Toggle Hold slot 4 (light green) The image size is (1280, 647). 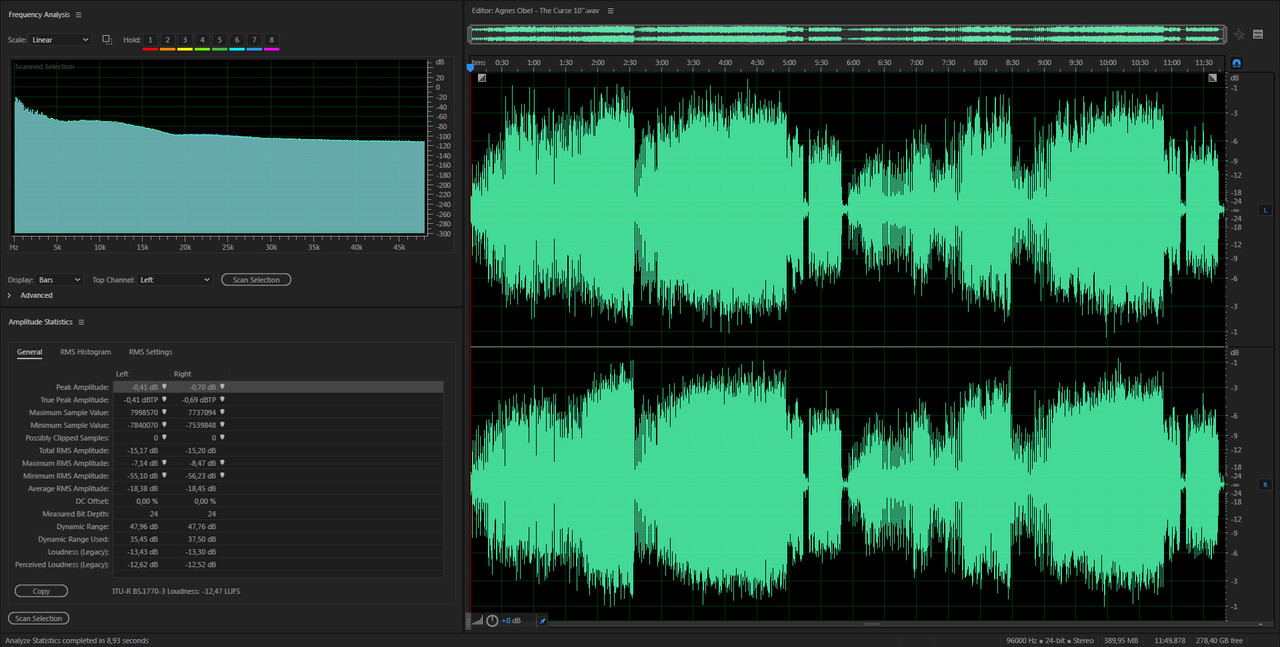click(x=202, y=40)
